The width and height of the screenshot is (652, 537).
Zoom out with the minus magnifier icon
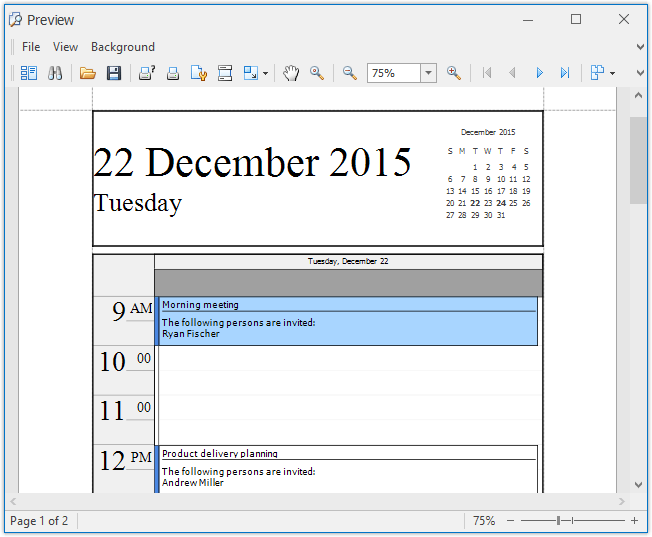tap(350, 73)
